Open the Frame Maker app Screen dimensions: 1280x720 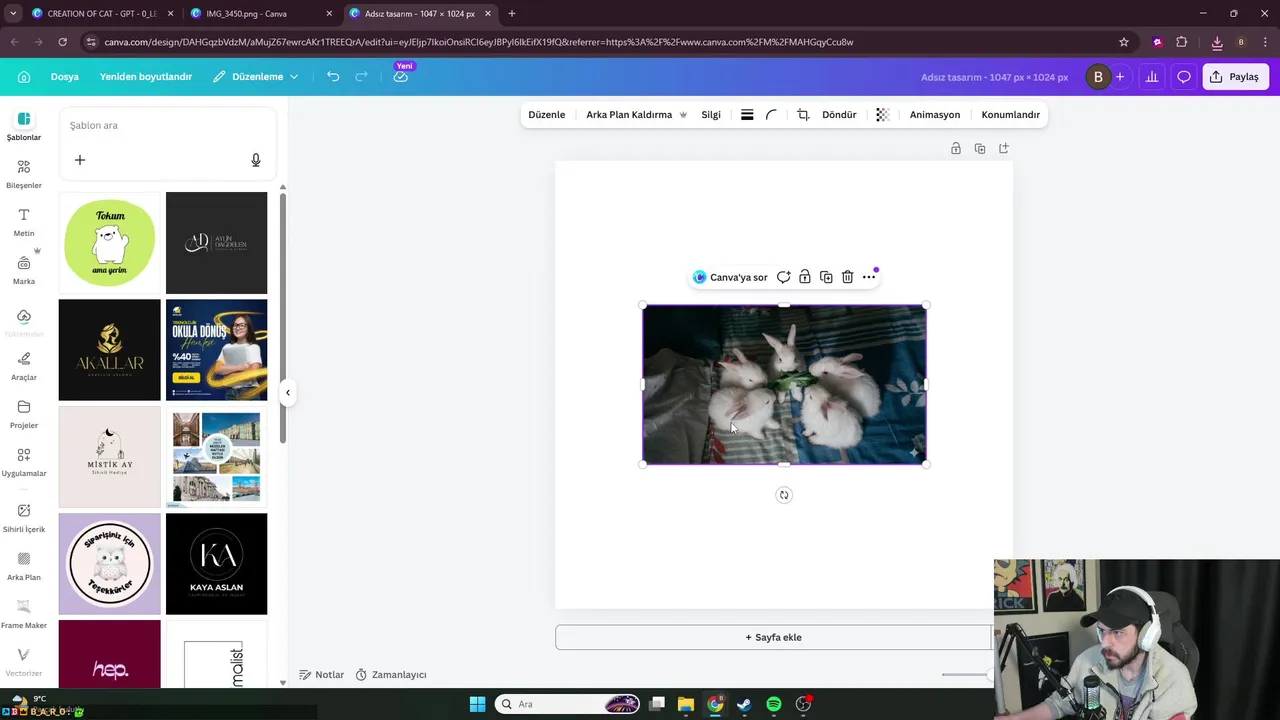24,614
